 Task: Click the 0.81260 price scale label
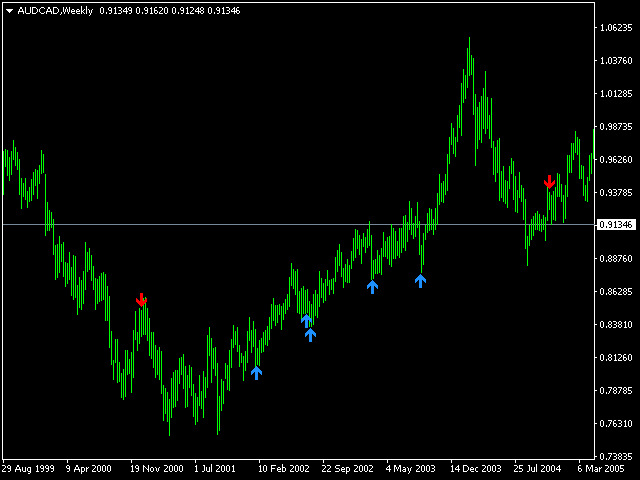[616, 358]
